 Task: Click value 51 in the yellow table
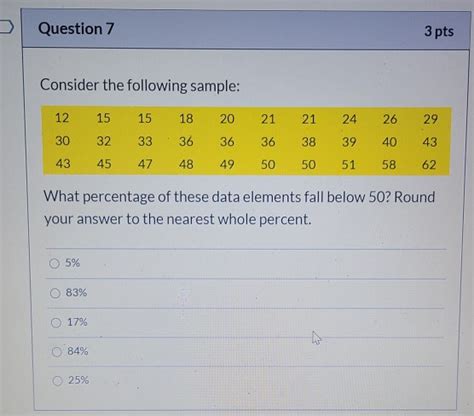[348, 165]
